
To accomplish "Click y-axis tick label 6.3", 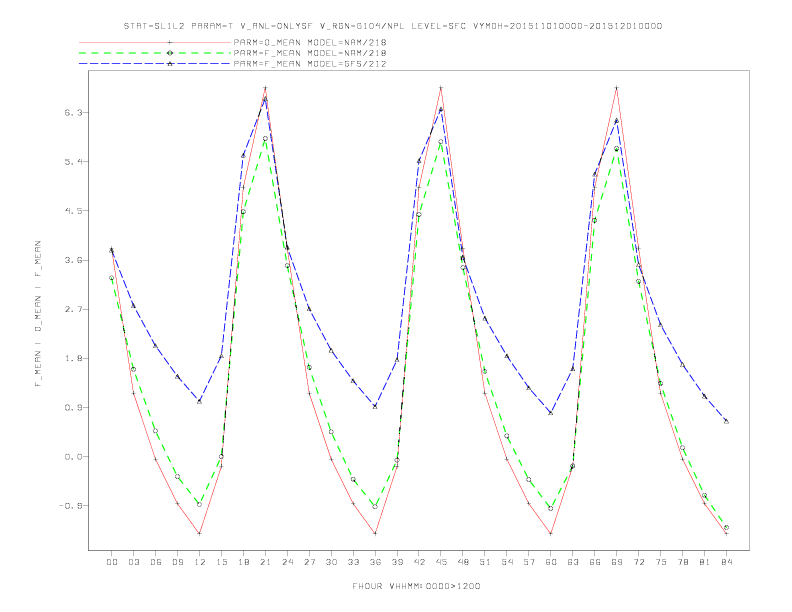I will [72, 113].
